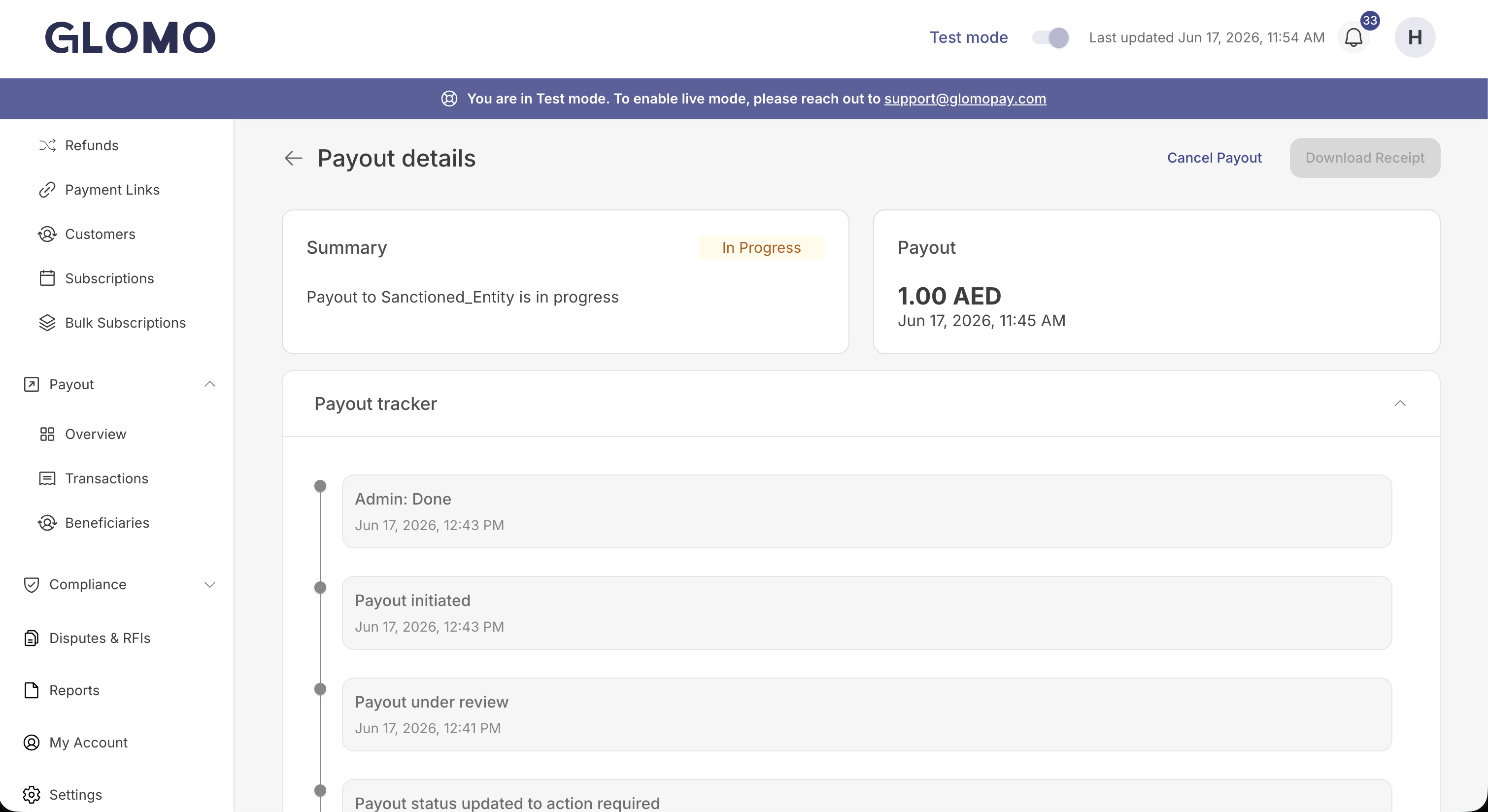Click the lifebuoy support icon in banner

[449, 99]
